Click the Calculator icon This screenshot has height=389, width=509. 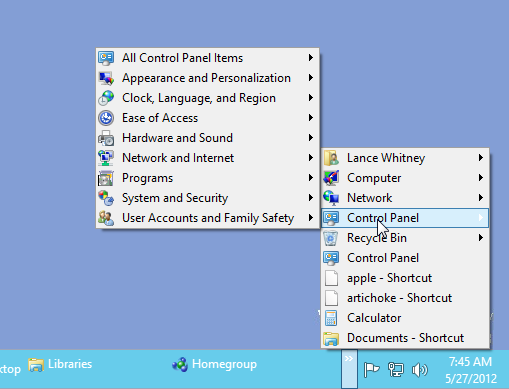click(x=331, y=318)
